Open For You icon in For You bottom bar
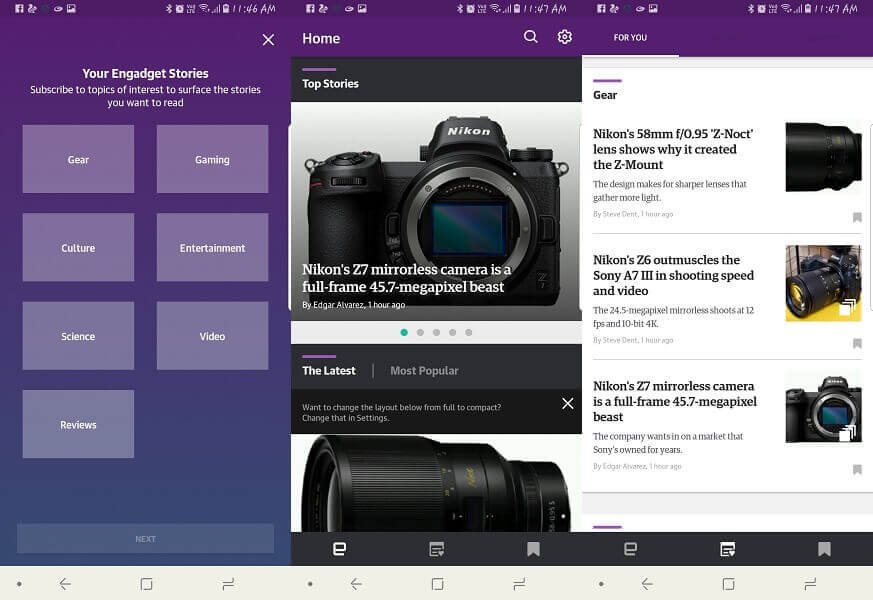The height and width of the screenshot is (600, 873). [727, 549]
